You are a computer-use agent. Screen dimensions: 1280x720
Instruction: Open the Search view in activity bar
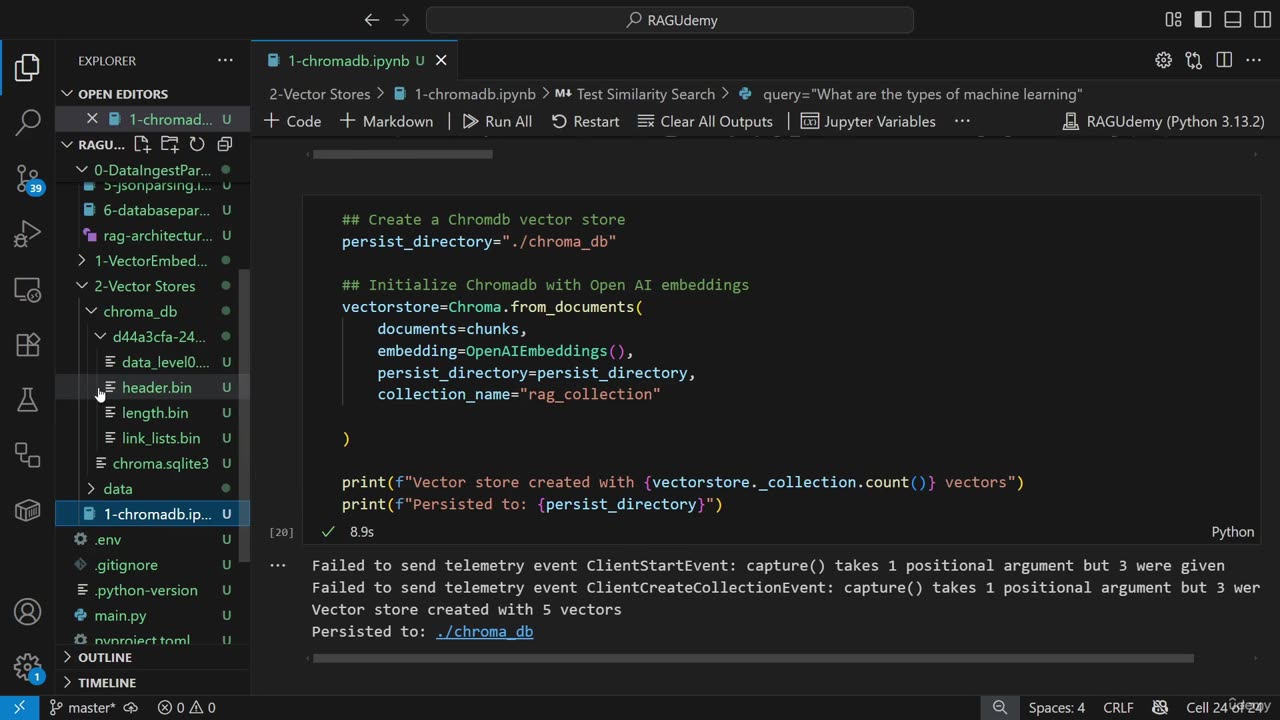coord(27,122)
